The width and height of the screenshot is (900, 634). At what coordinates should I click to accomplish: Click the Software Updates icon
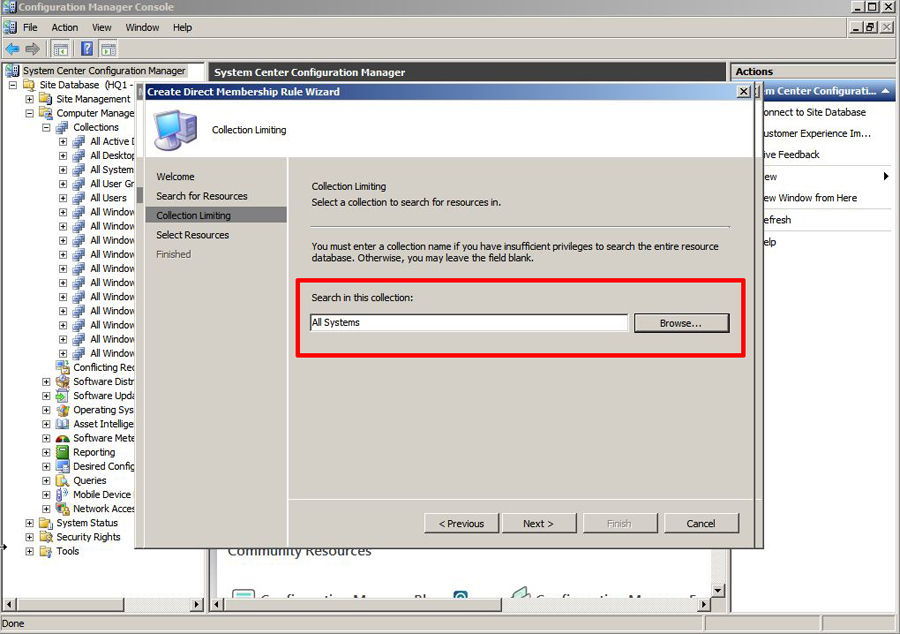pyautogui.click(x=62, y=396)
